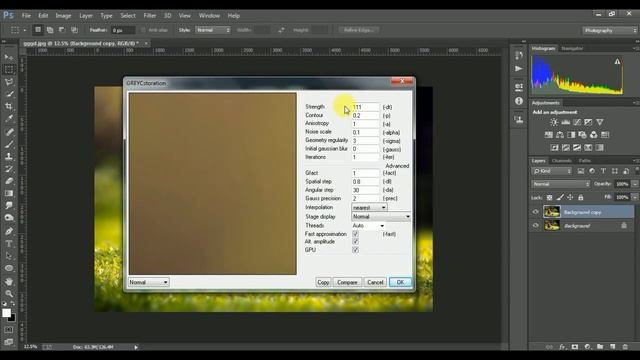Select the Pen tool

click(x=9, y=231)
